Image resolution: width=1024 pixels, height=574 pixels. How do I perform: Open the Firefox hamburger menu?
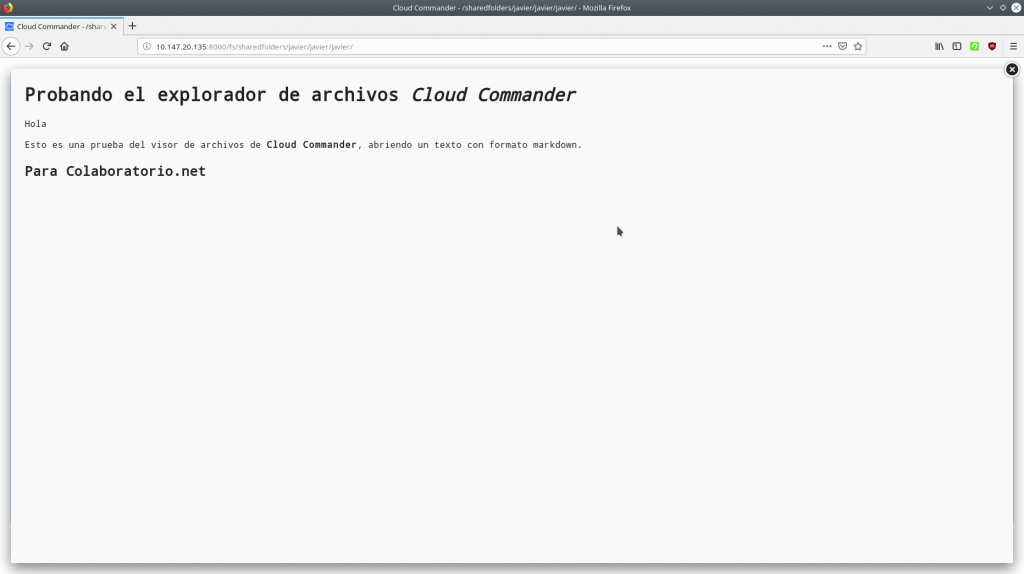pos(1014,46)
